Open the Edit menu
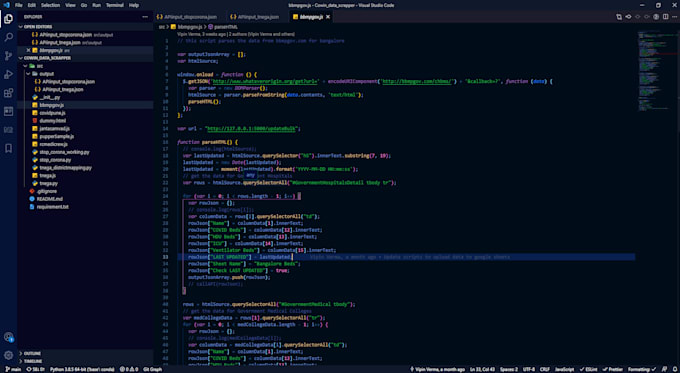The image size is (680, 373). coord(32,5)
